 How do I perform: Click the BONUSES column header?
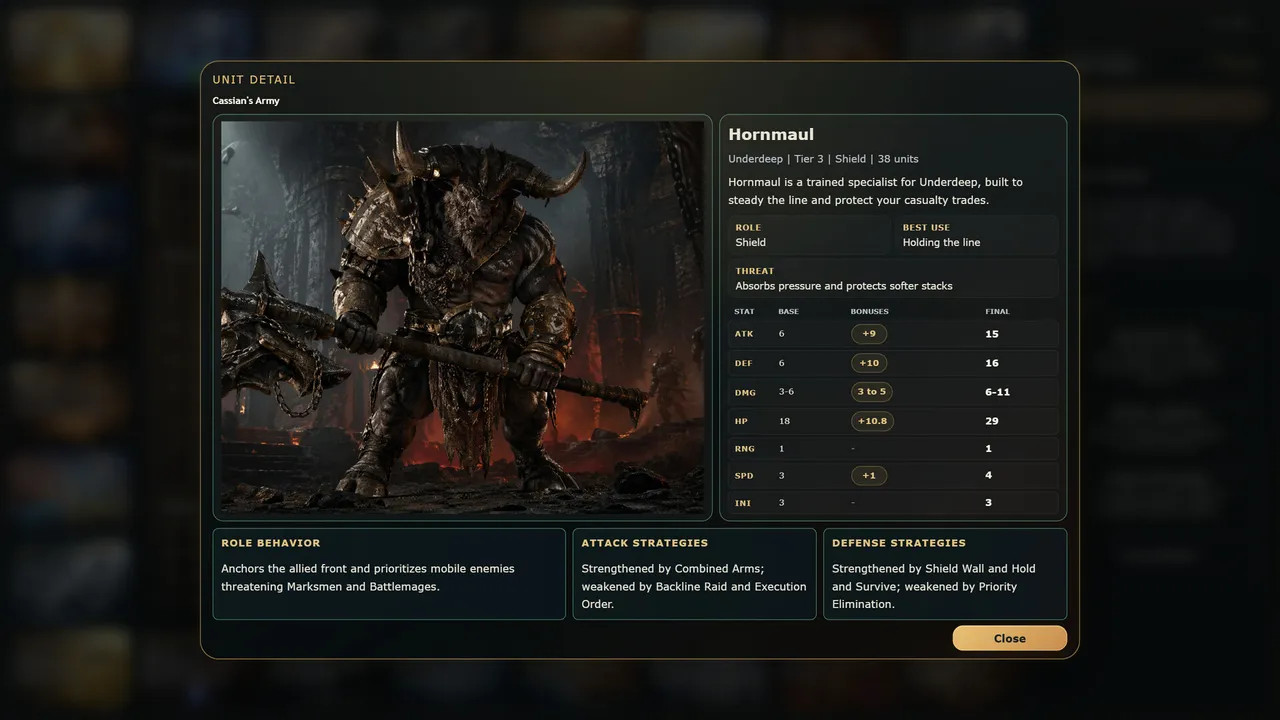pos(869,312)
